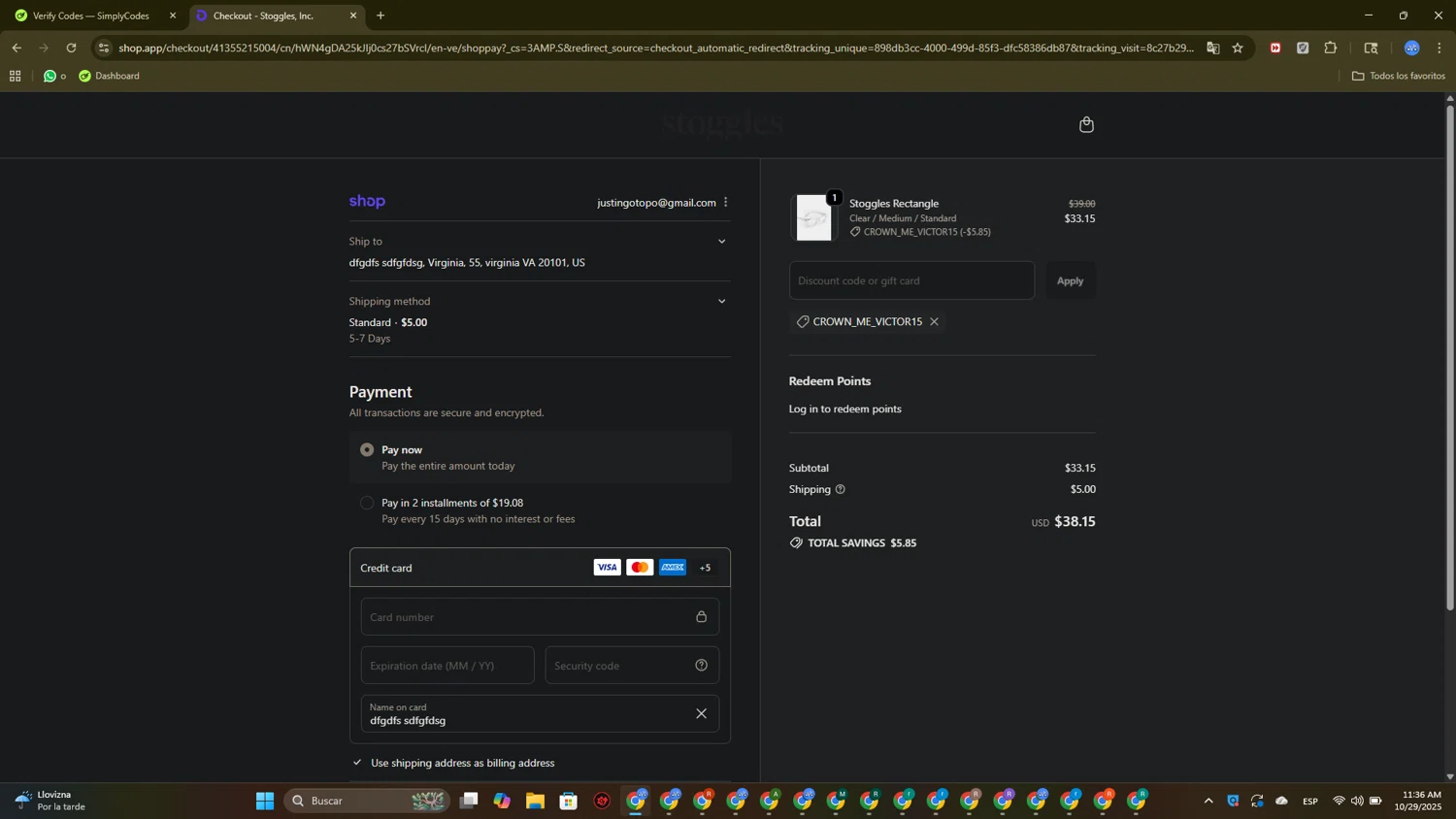Click Log in to redeem points
Image resolution: width=1456 pixels, height=819 pixels.
[844, 409]
